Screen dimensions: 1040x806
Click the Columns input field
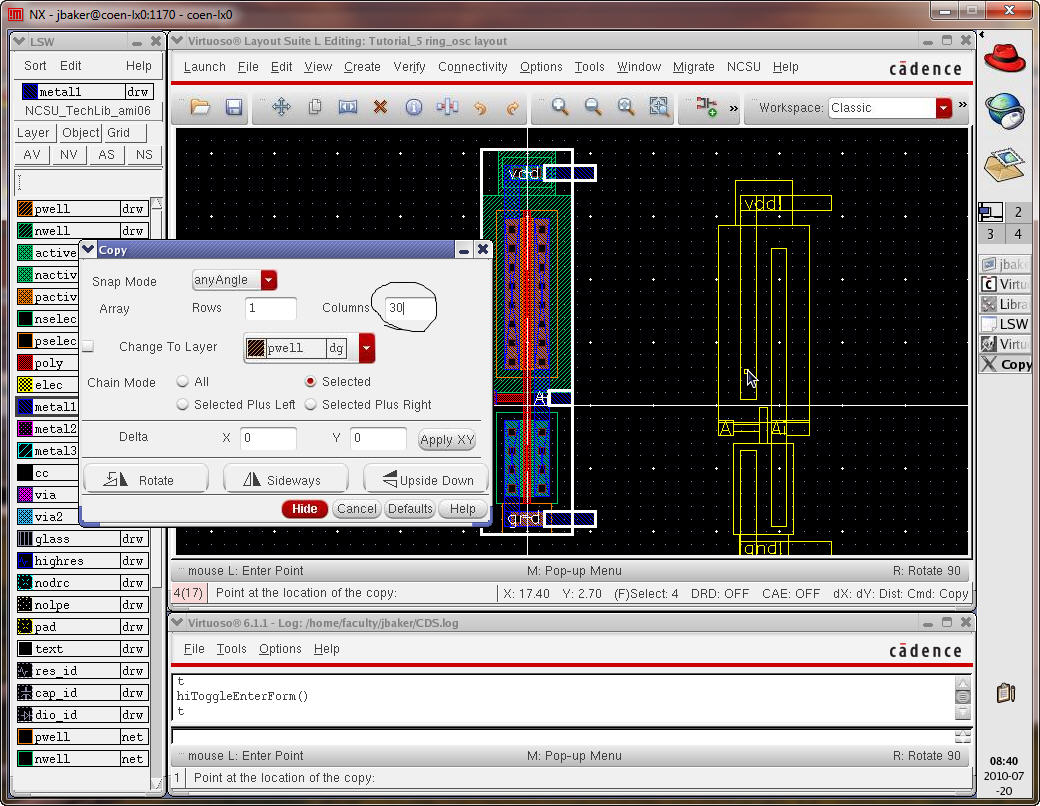[x=408, y=309]
